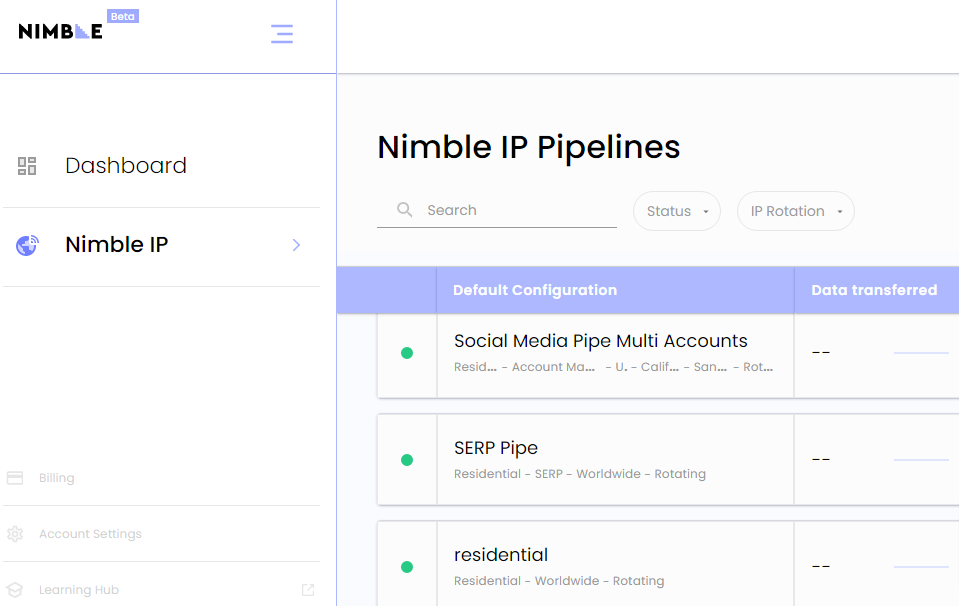Click the Dashboard grid icon

point(27,166)
